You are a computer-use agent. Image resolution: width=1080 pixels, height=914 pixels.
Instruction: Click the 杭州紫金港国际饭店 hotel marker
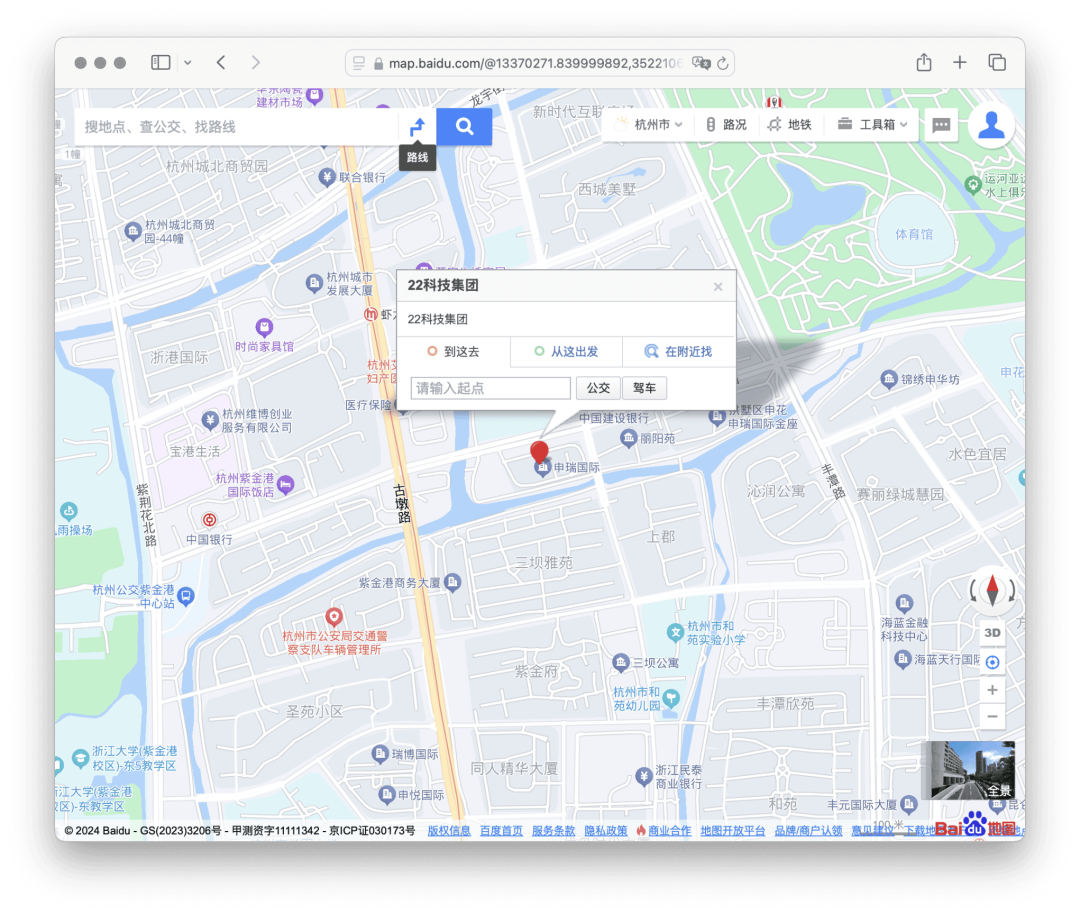tap(286, 485)
